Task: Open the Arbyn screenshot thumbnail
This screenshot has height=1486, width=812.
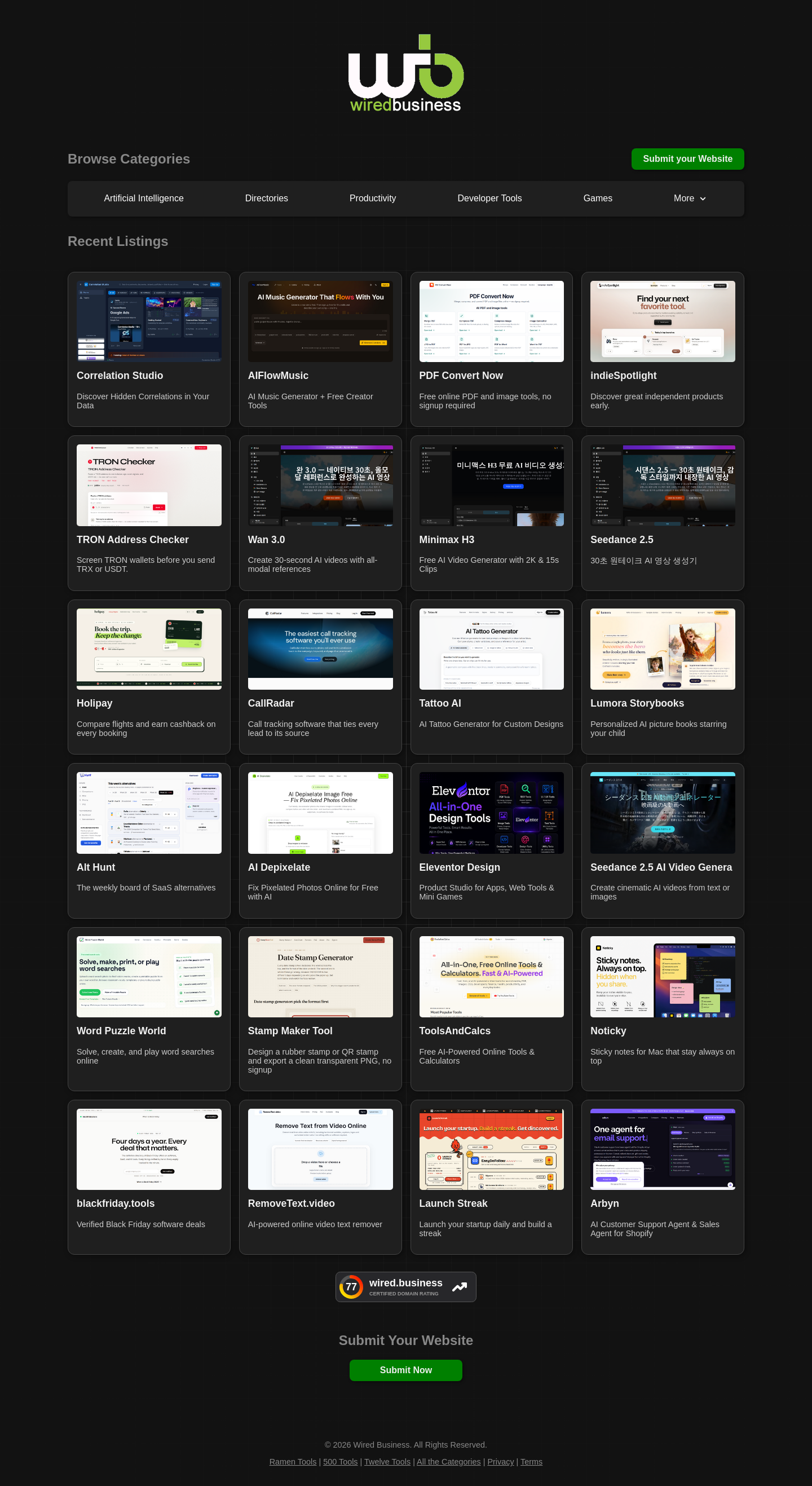Action: pyautogui.click(x=663, y=1149)
